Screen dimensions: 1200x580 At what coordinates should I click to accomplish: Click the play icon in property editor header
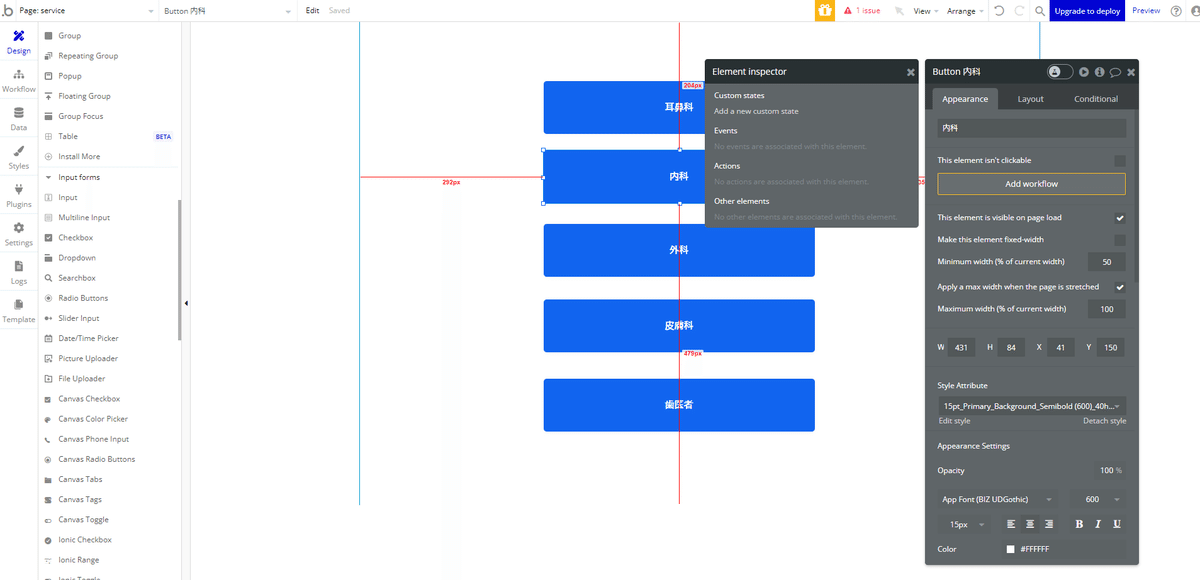click(x=1084, y=72)
